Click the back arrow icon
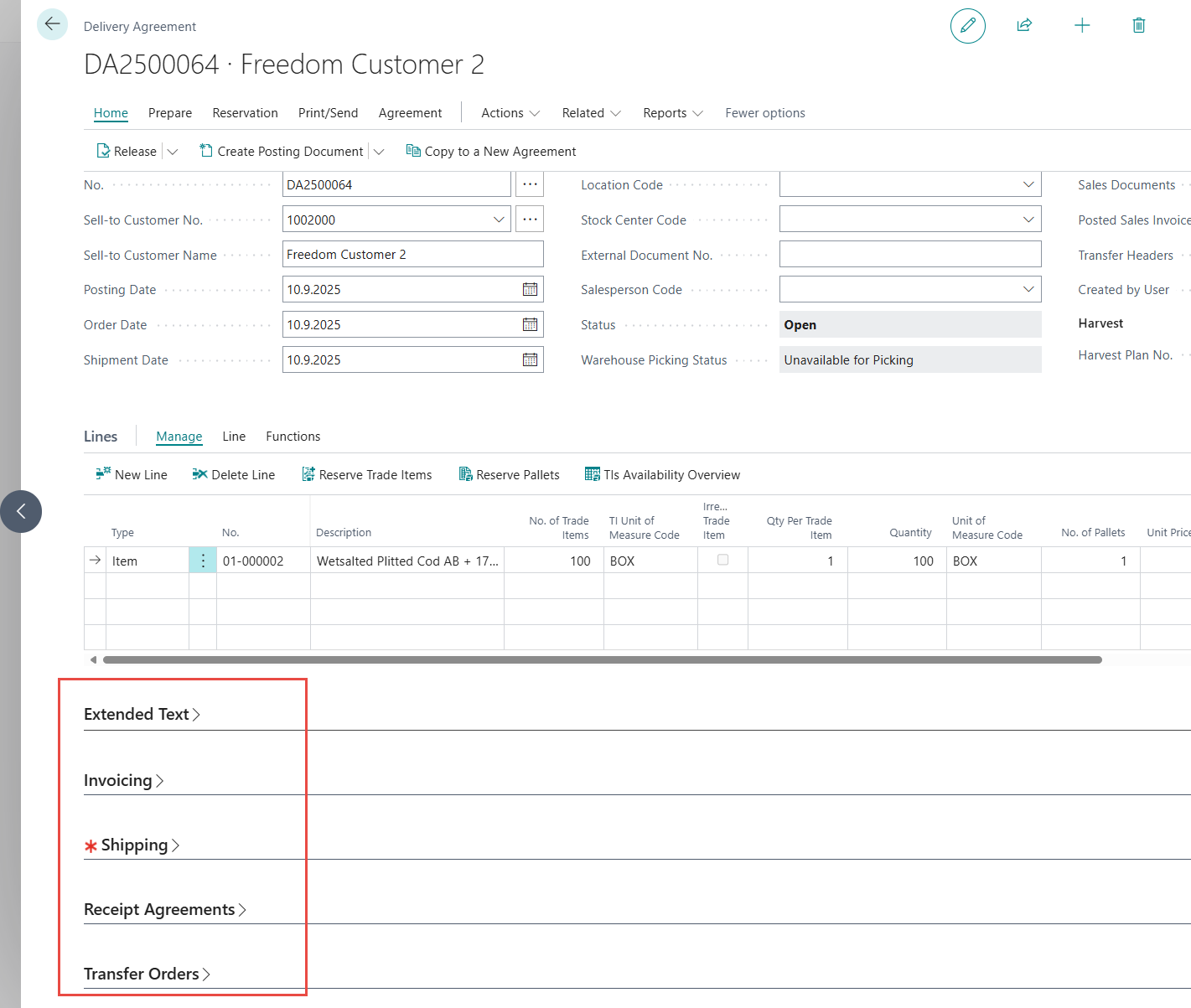The width and height of the screenshot is (1191, 1008). coord(52,24)
